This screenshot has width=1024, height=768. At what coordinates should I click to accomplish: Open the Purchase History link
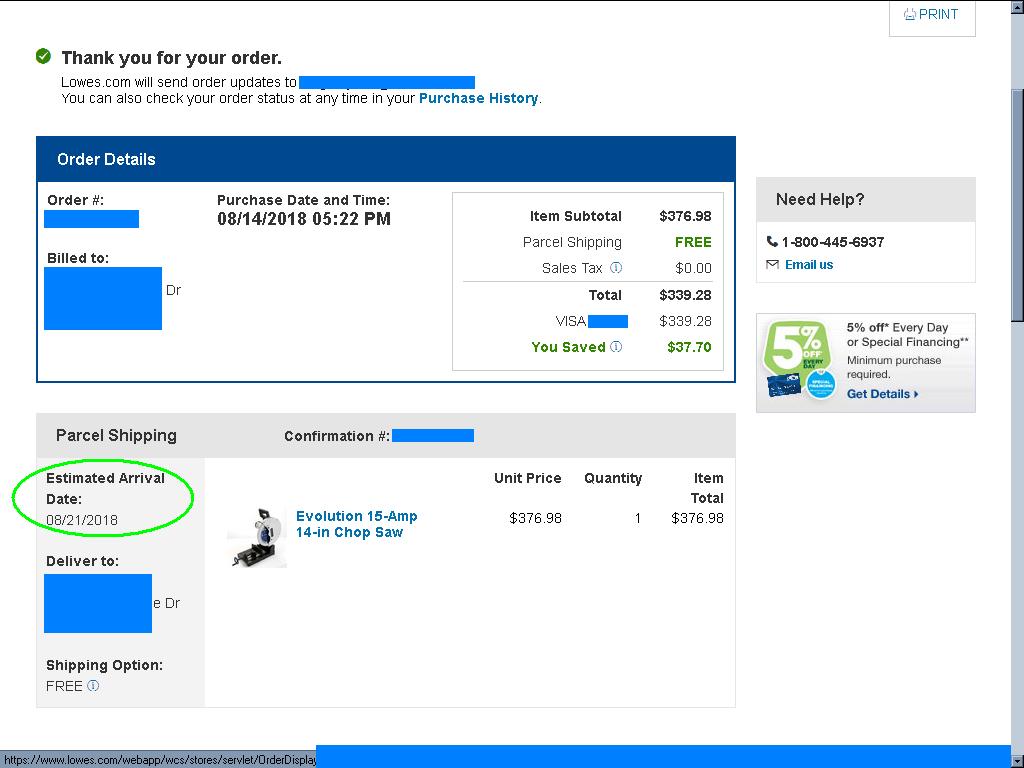tap(479, 99)
